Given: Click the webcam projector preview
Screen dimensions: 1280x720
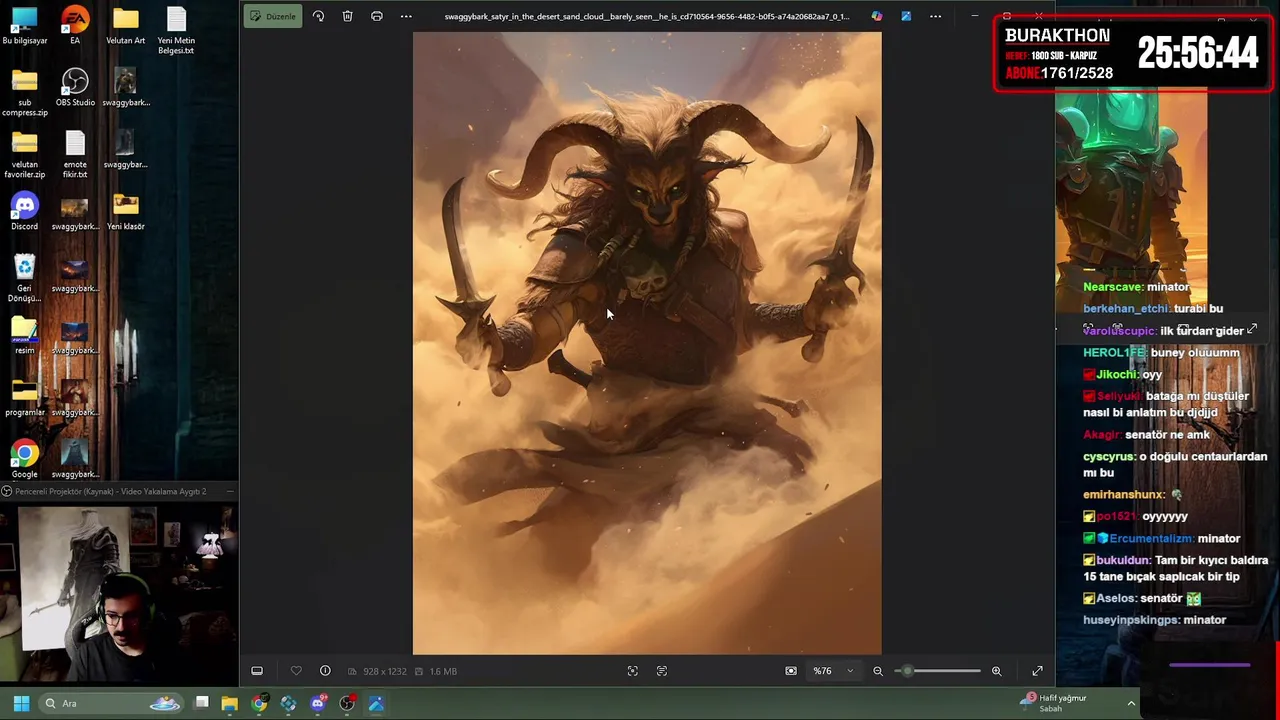Looking at the screenshot, I should pos(119,592).
